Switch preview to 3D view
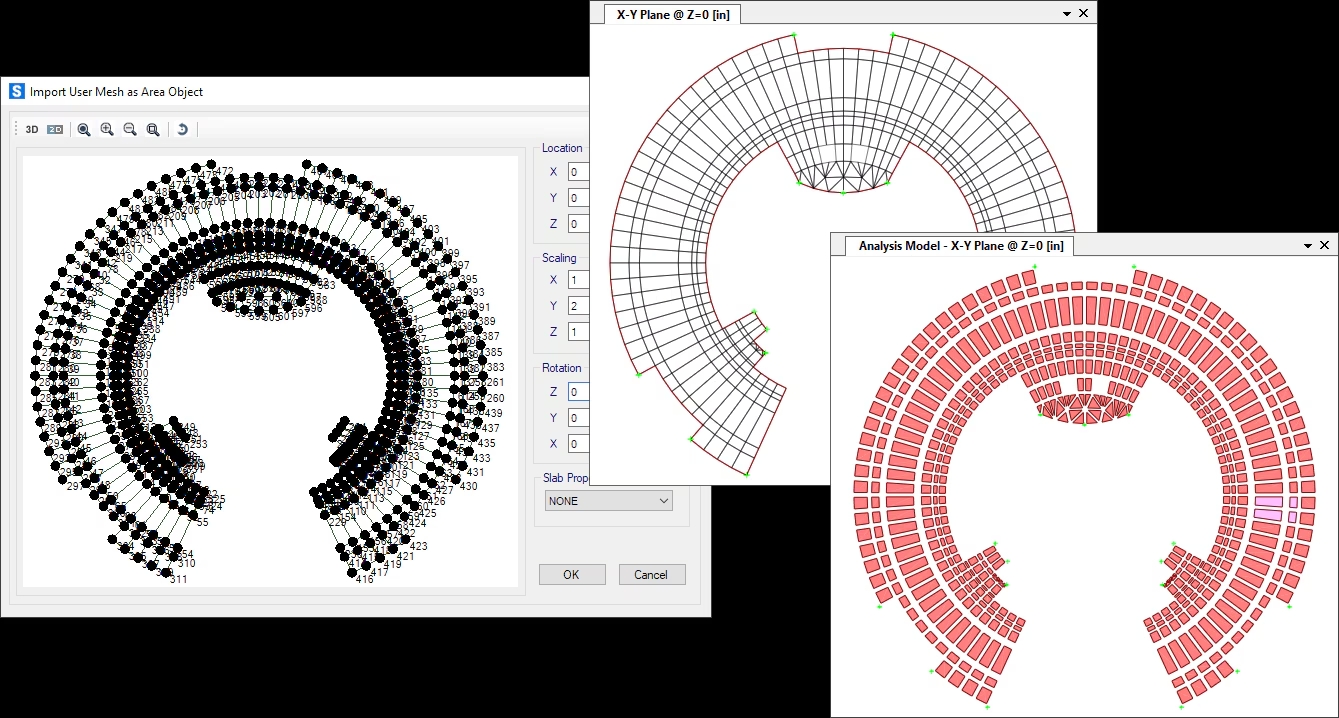 [x=32, y=129]
